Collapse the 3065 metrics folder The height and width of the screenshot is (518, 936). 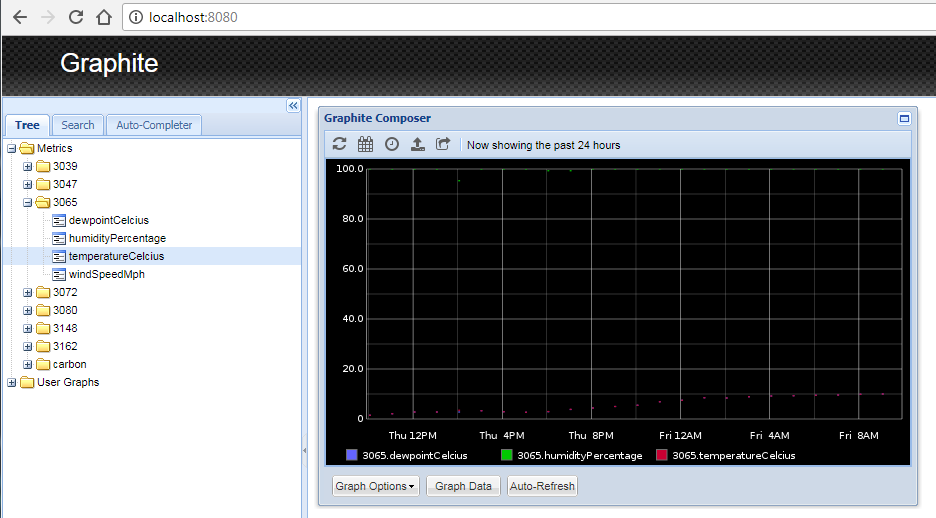28,203
